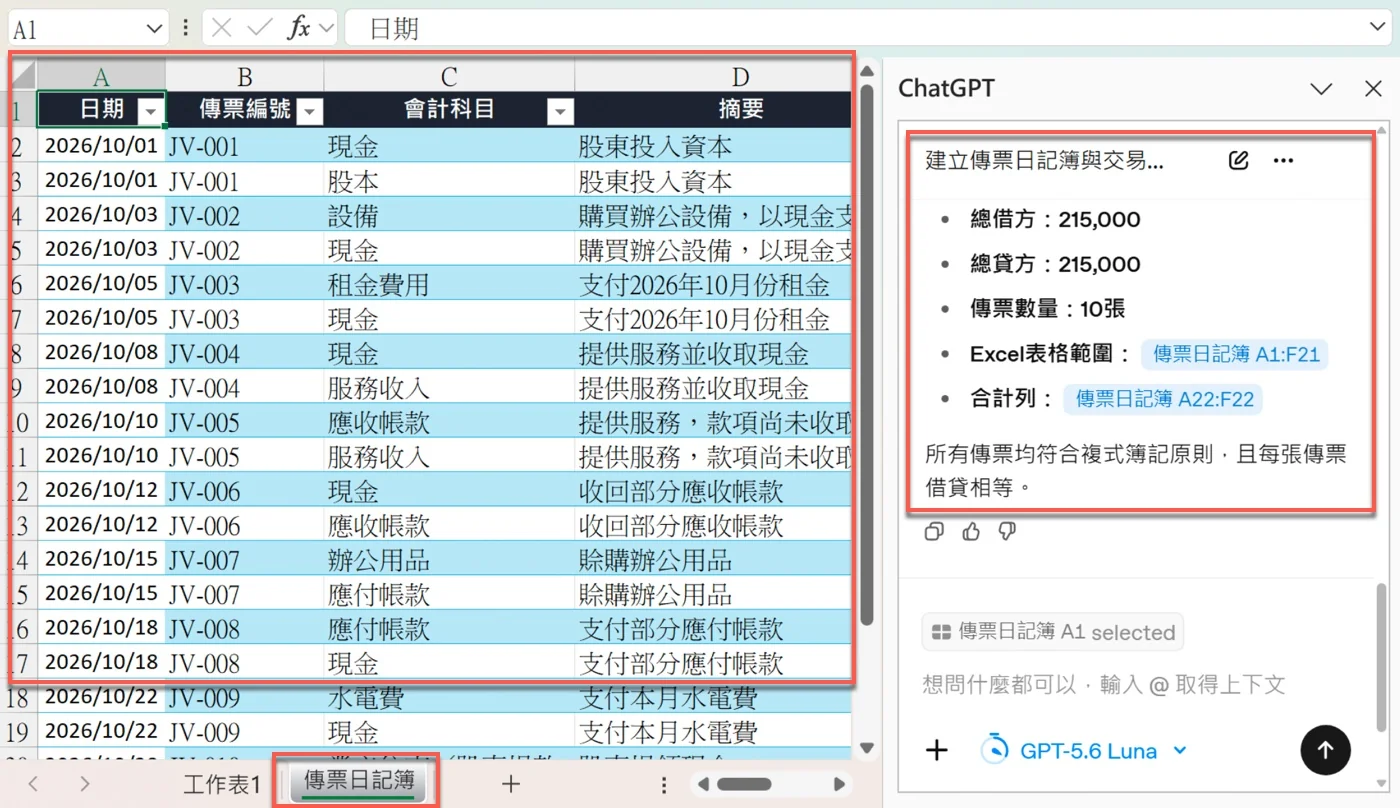
Task: Select the 水電費 cell
Action: (x=449, y=696)
